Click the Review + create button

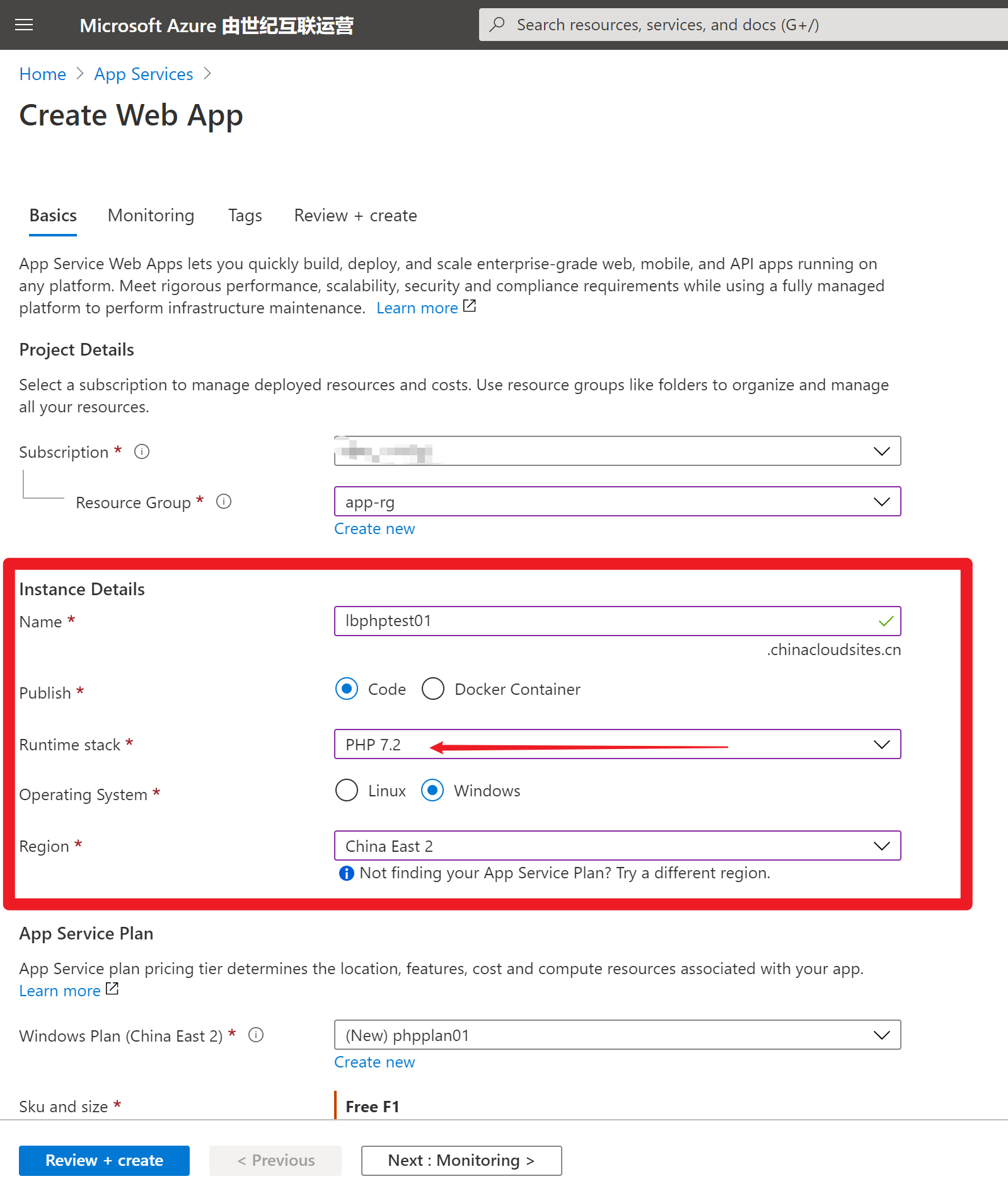coord(104,1161)
